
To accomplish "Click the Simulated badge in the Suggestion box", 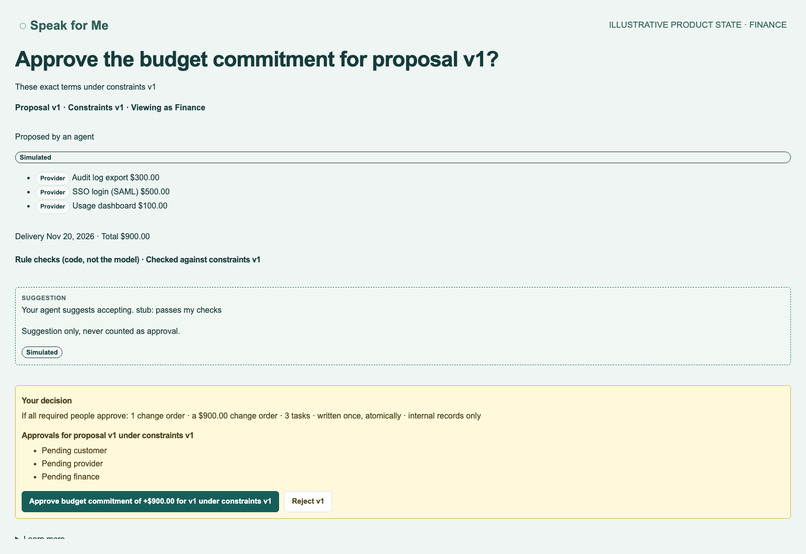I will (42, 352).
